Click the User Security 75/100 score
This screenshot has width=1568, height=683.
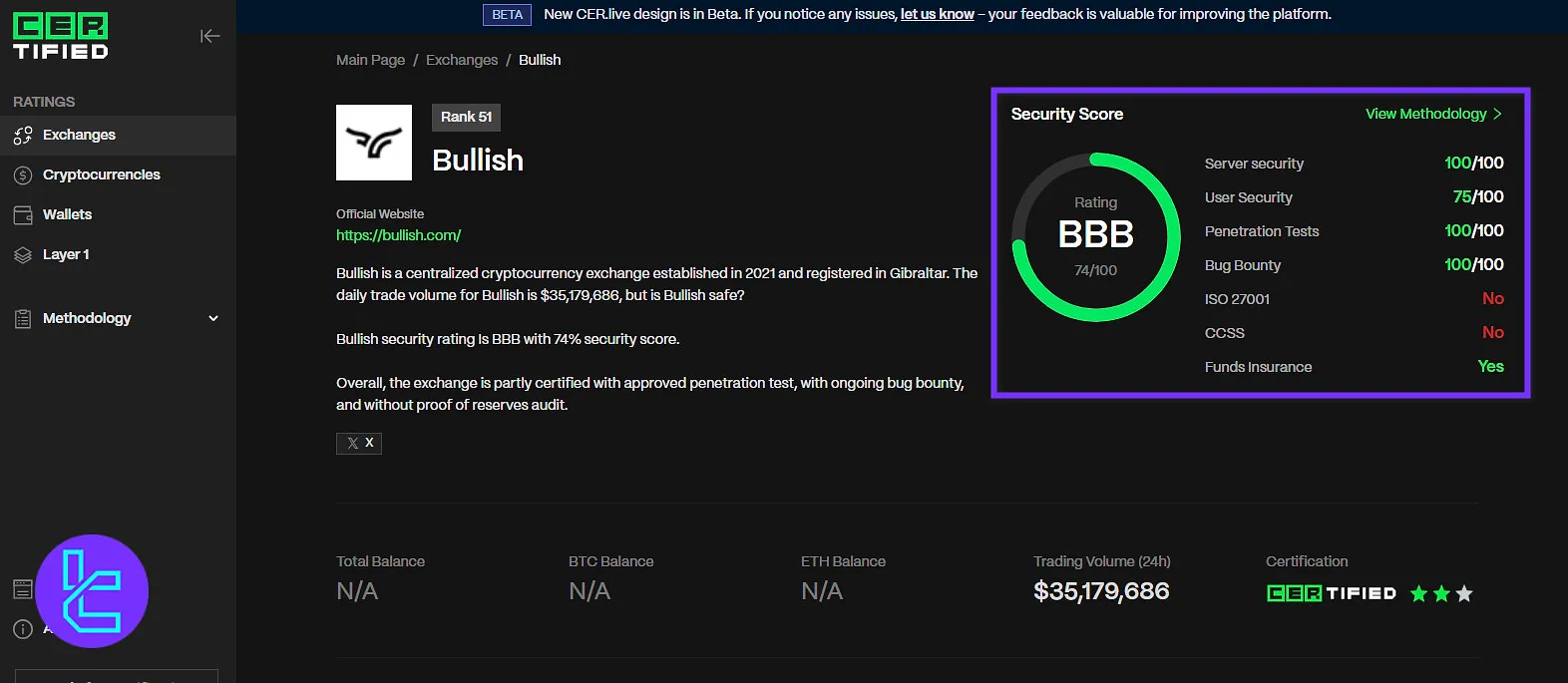1477,196
